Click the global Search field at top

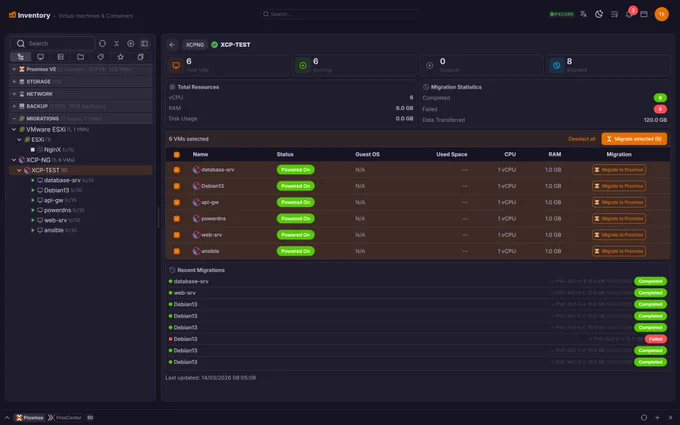[x=340, y=14]
